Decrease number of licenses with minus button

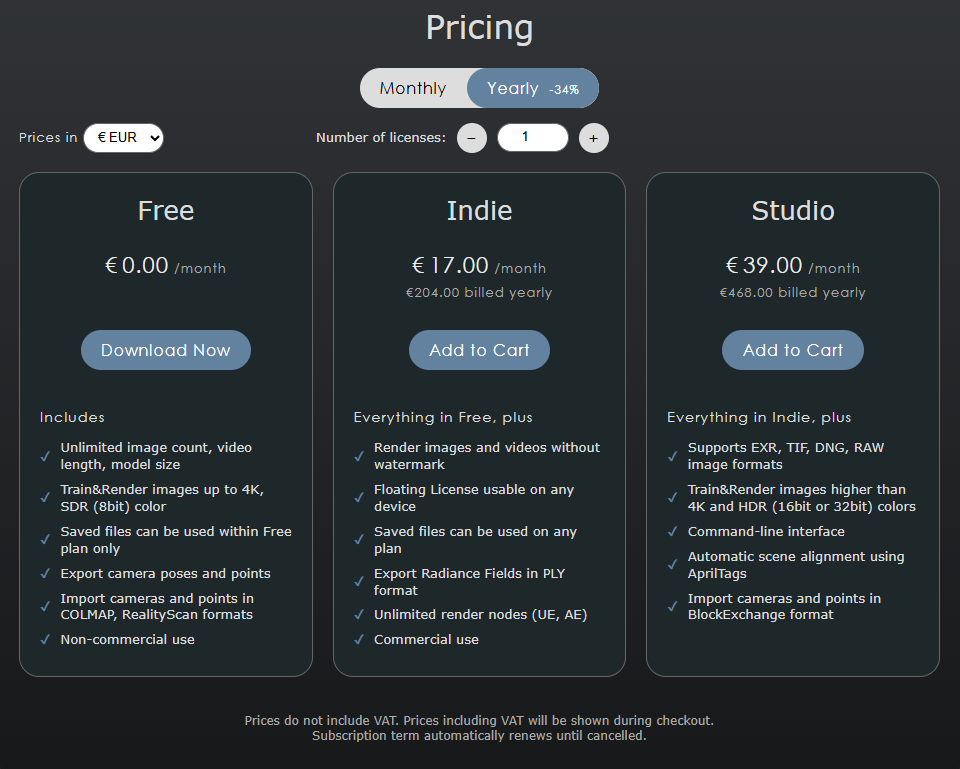pos(472,138)
